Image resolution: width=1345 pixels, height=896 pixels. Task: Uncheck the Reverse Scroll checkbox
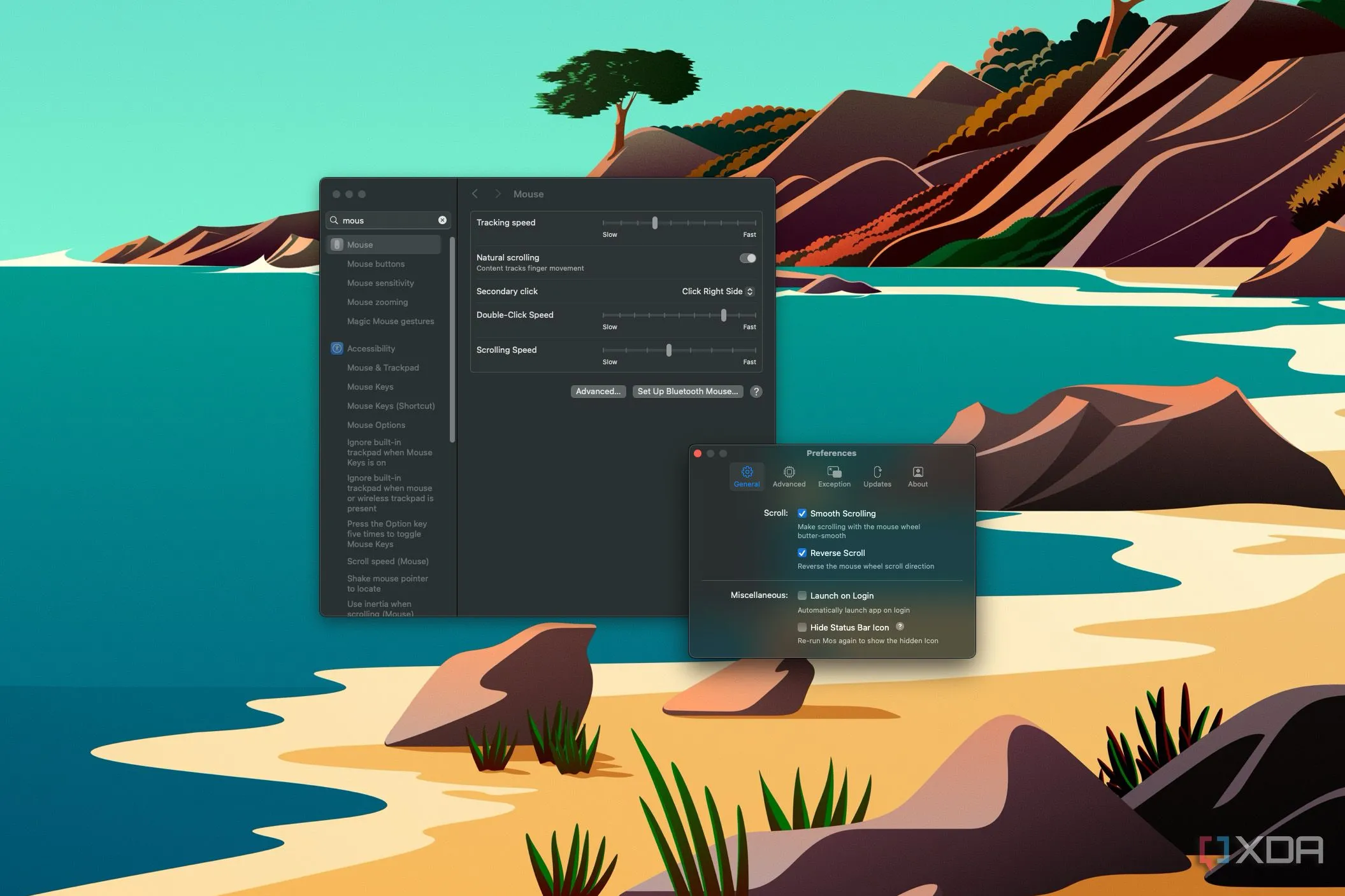pyautogui.click(x=802, y=553)
